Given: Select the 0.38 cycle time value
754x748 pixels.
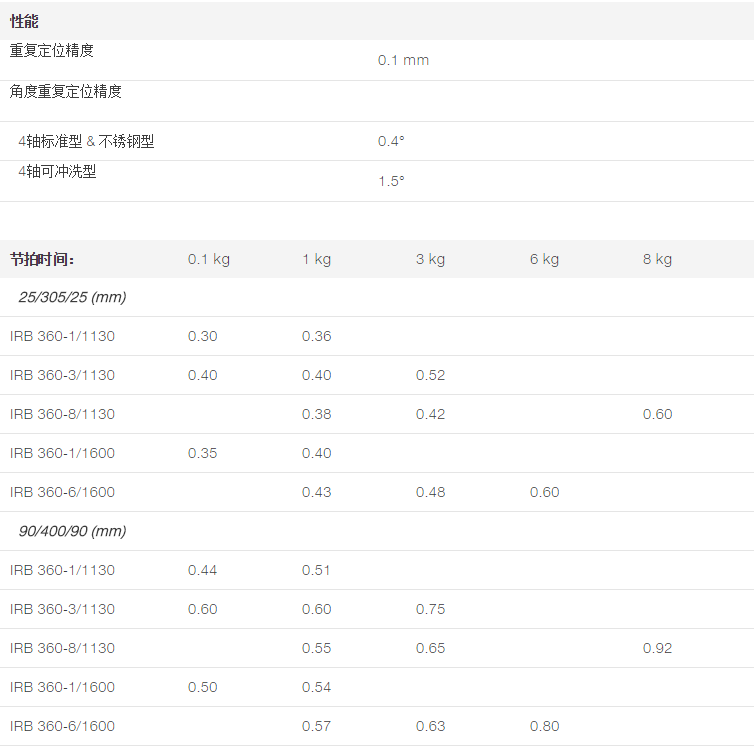Looking at the screenshot, I should (x=316, y=414).
